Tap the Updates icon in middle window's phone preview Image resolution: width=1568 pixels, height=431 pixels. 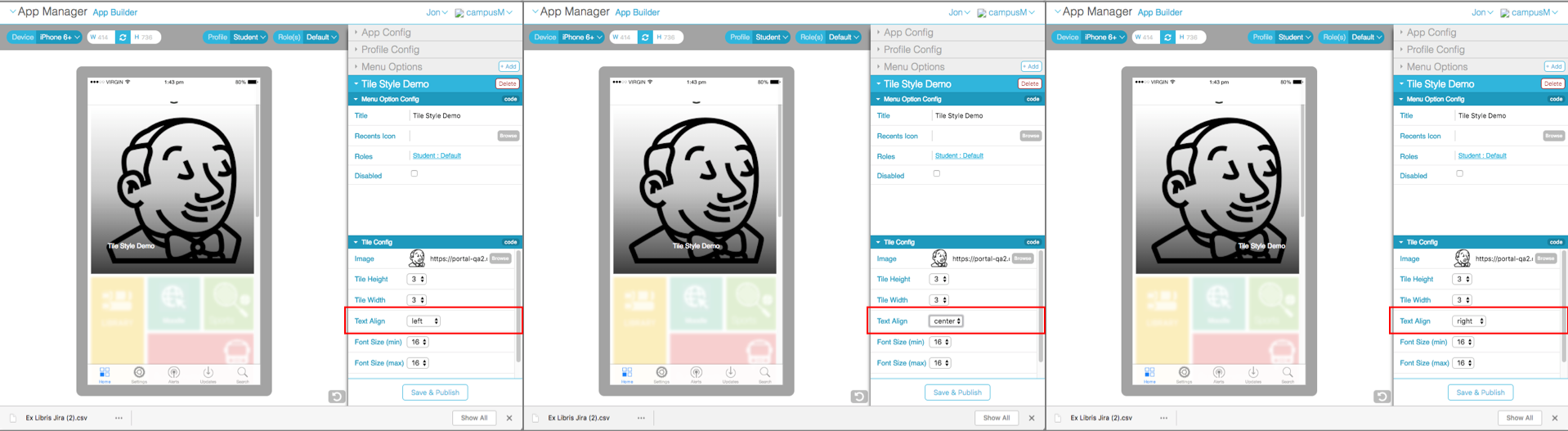click(x=730, y=375)
